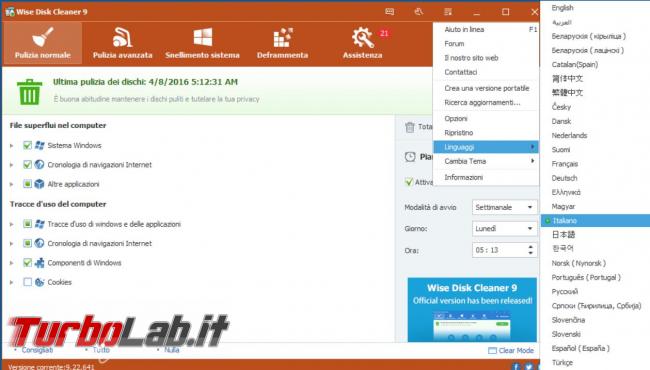The image size is (650, 370).
Task: Toggle Tracce d'uso di windows checkbox
Action: [x=27, y=224]
